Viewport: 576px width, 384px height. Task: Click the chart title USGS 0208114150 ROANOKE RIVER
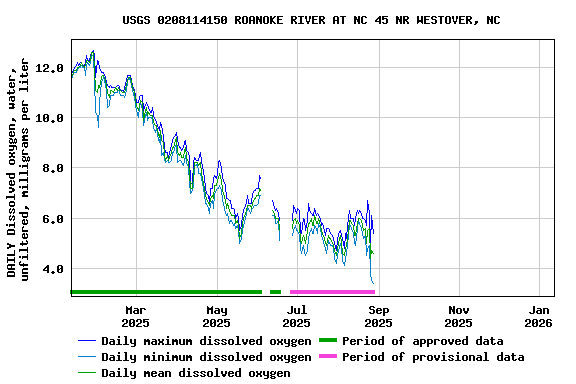(311, 20)
